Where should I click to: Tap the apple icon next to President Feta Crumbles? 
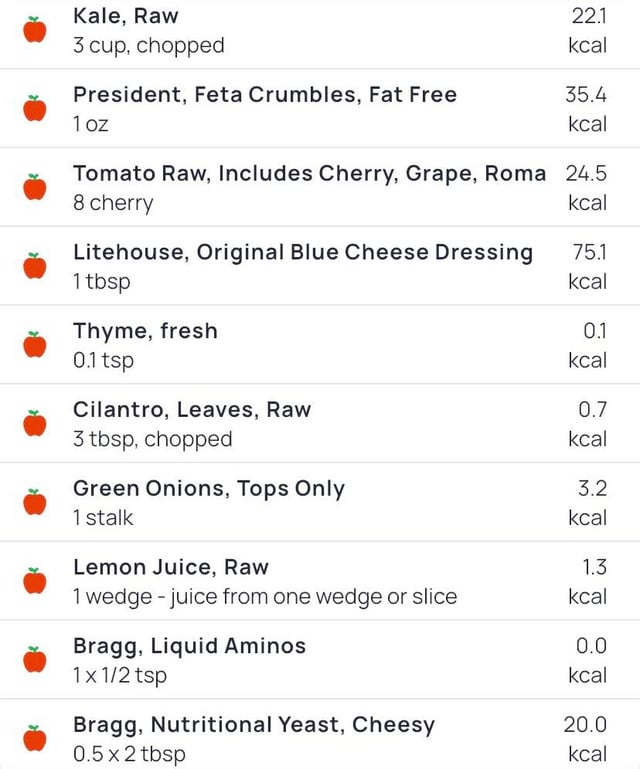(x=35, y=108)
